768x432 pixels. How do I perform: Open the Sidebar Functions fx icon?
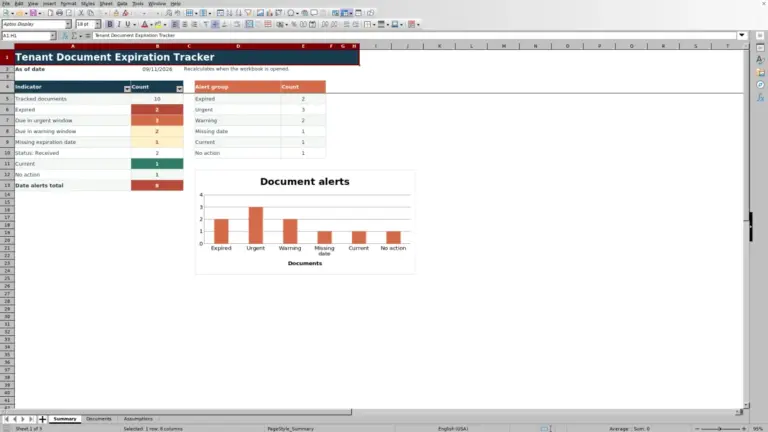point(760,97)
